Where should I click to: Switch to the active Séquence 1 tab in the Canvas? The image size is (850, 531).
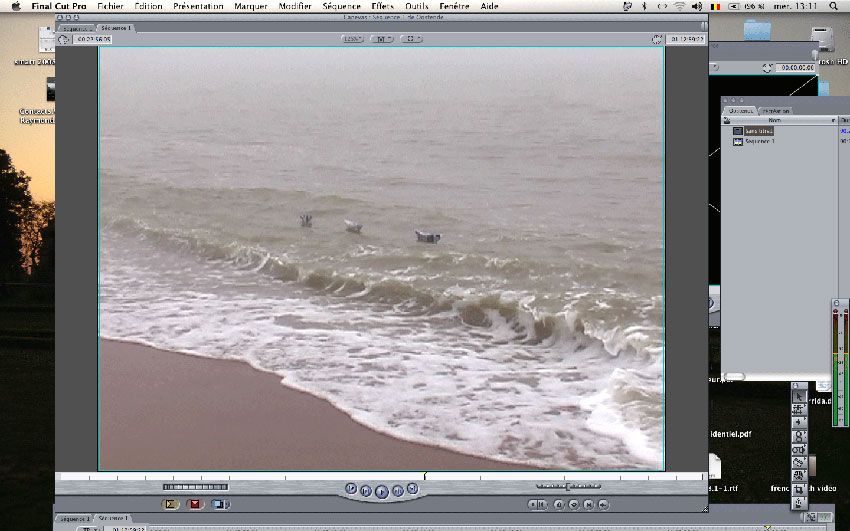[116, 28]
